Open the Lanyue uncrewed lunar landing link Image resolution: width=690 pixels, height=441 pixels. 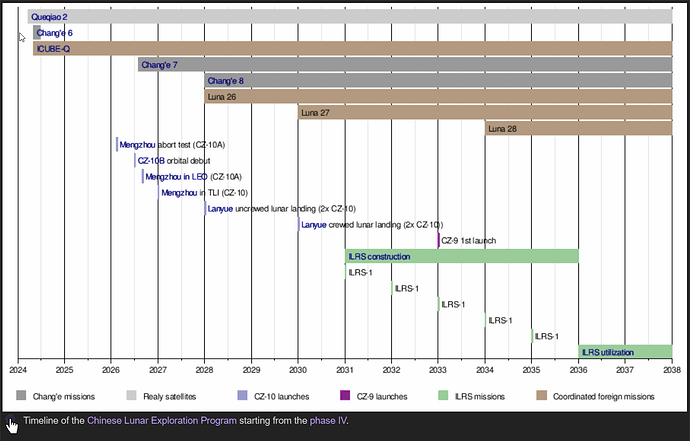coord(220,209)
